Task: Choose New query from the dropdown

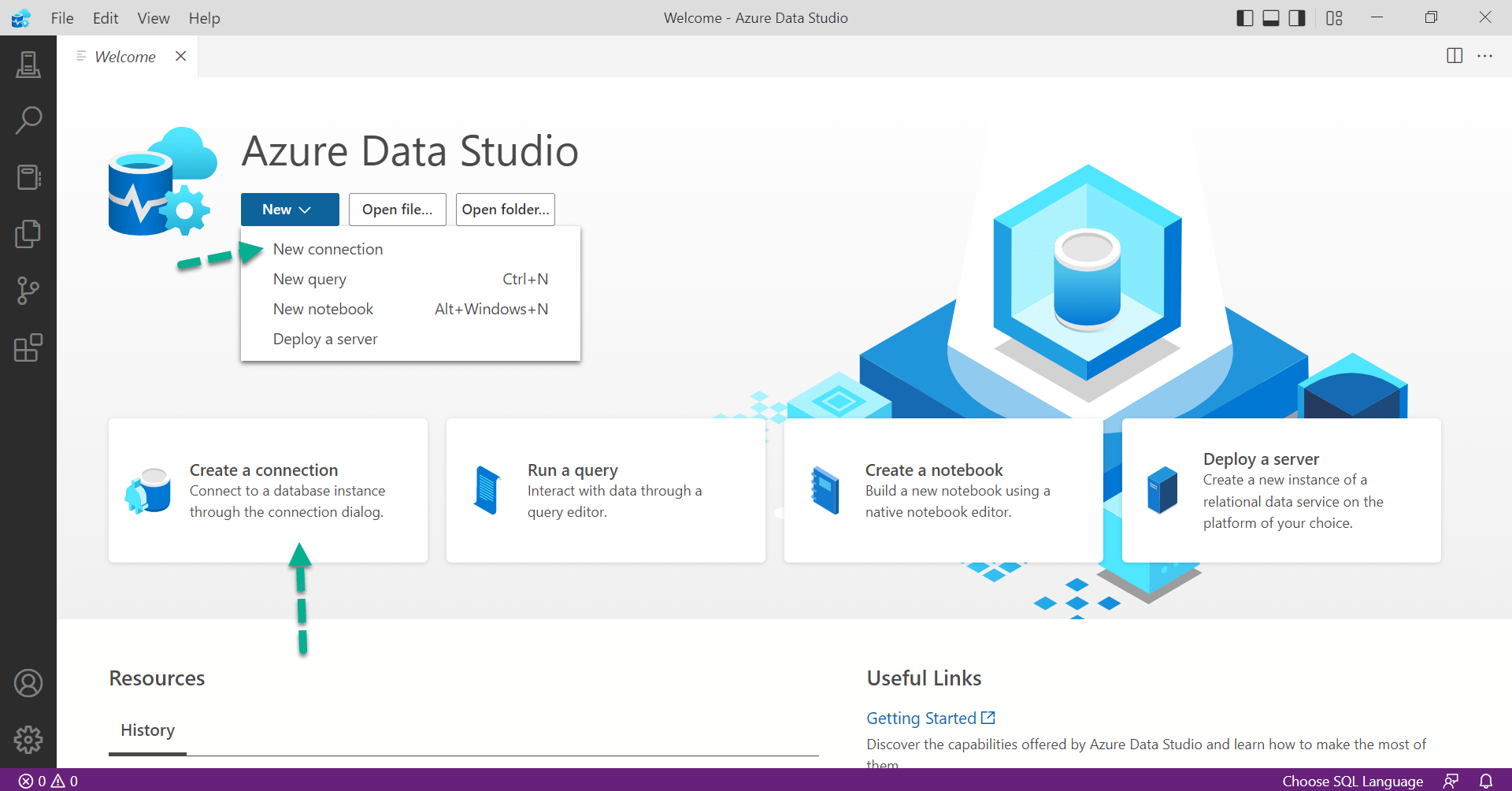Action: pos(410,279)
